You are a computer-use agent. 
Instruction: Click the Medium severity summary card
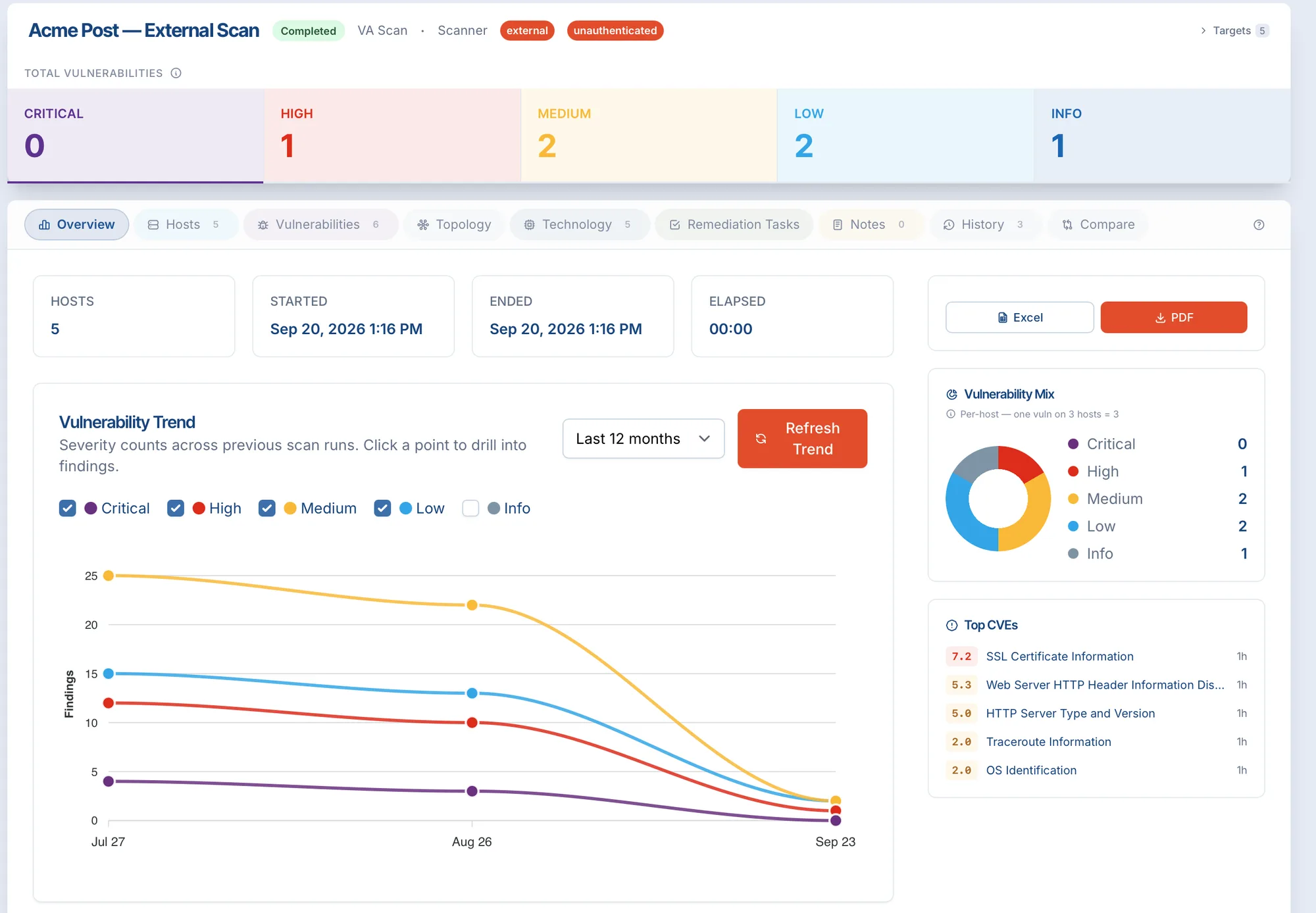[x=649, y=136]
